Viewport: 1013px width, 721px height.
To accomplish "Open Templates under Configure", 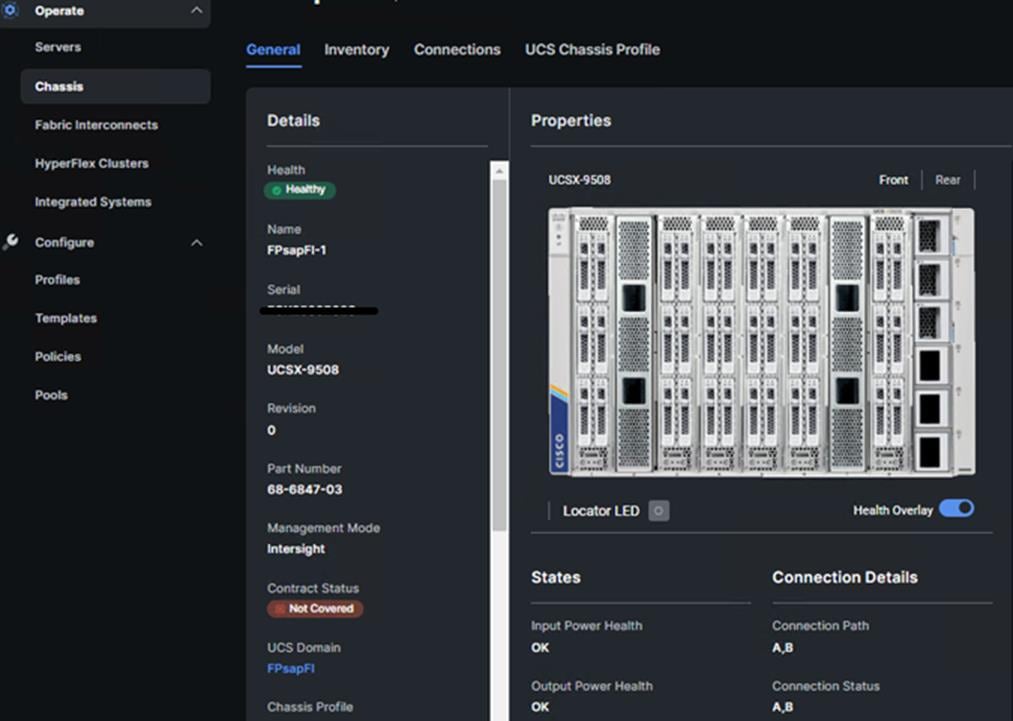I will [66, 319].
